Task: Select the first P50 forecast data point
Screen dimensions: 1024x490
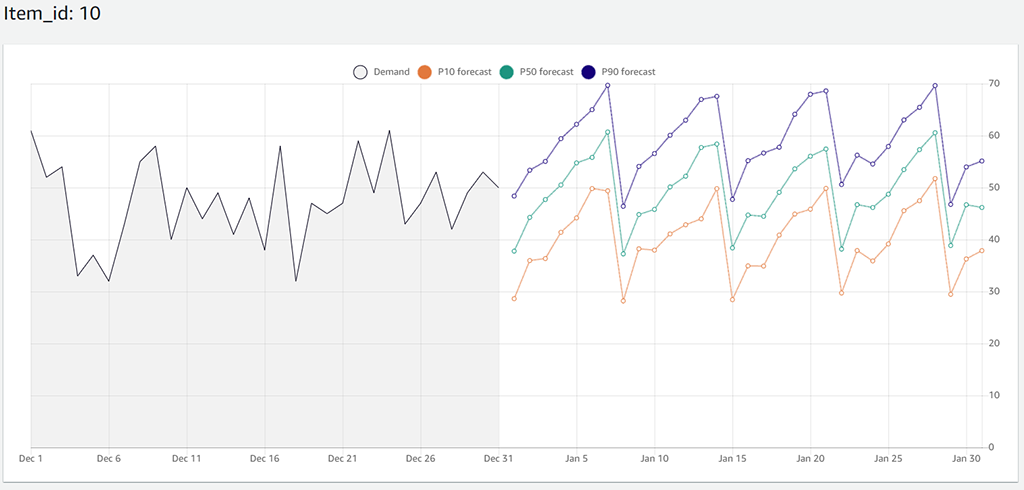Action: coord(514,251)
